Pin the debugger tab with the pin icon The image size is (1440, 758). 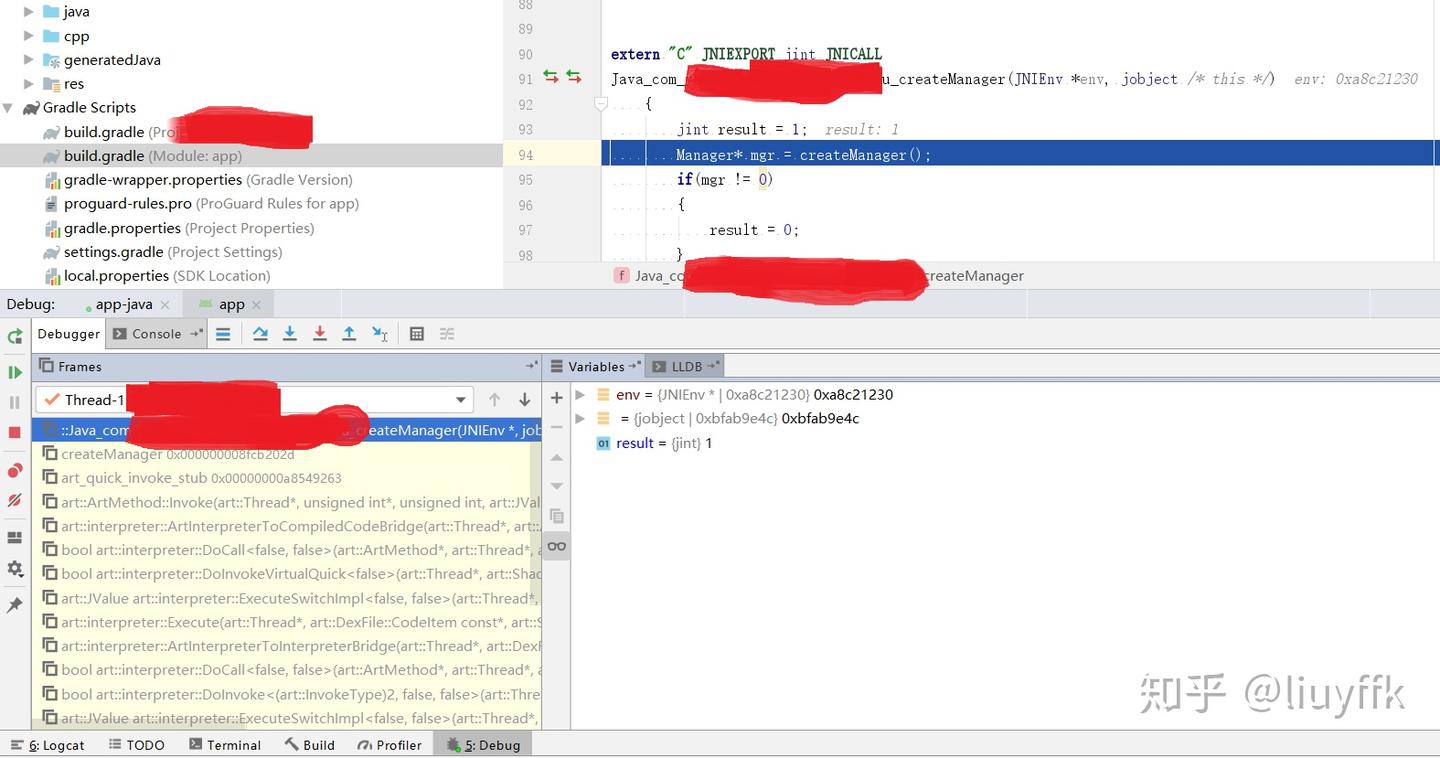click(x=14, y=604)
